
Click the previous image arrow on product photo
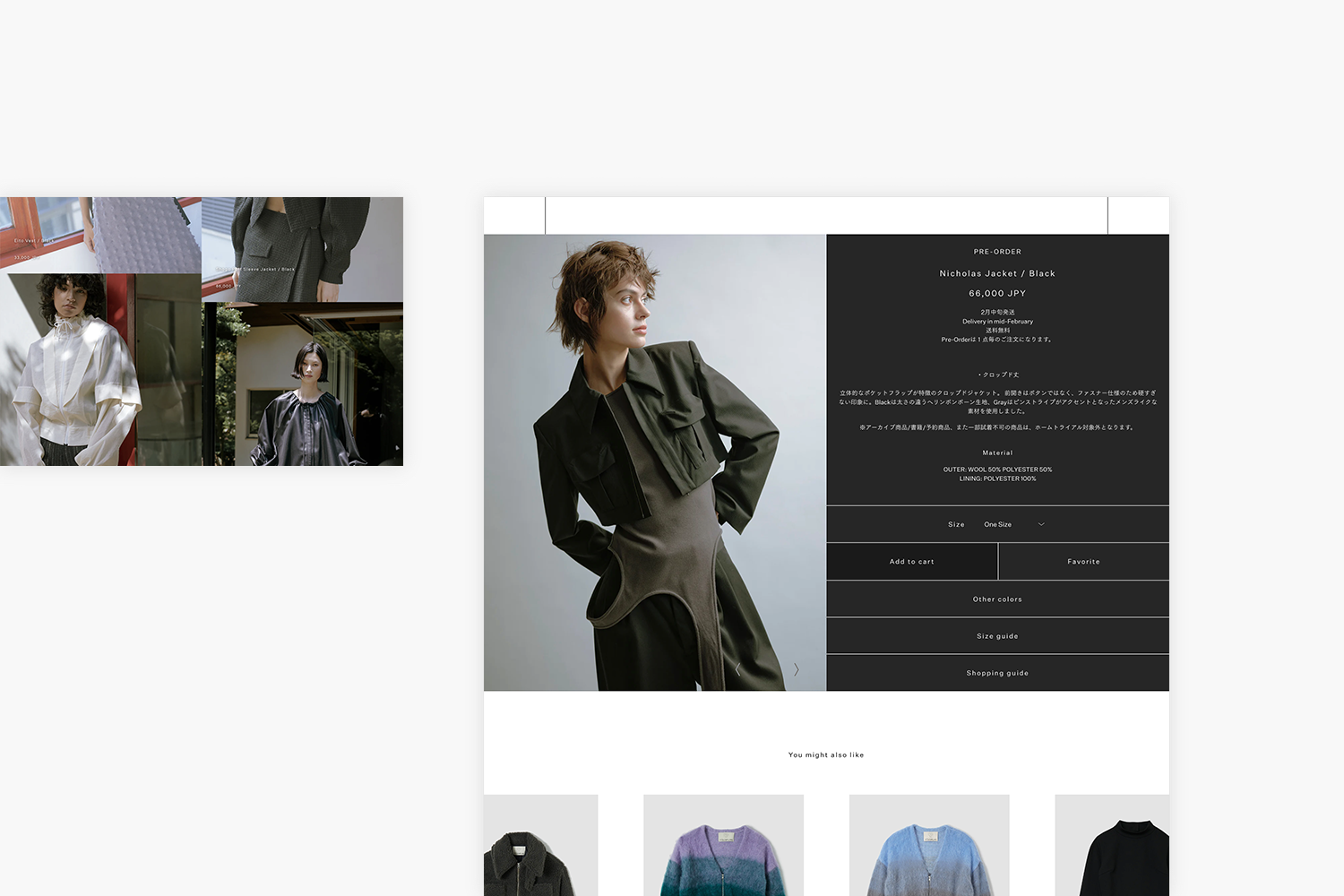tap(737, 669)
